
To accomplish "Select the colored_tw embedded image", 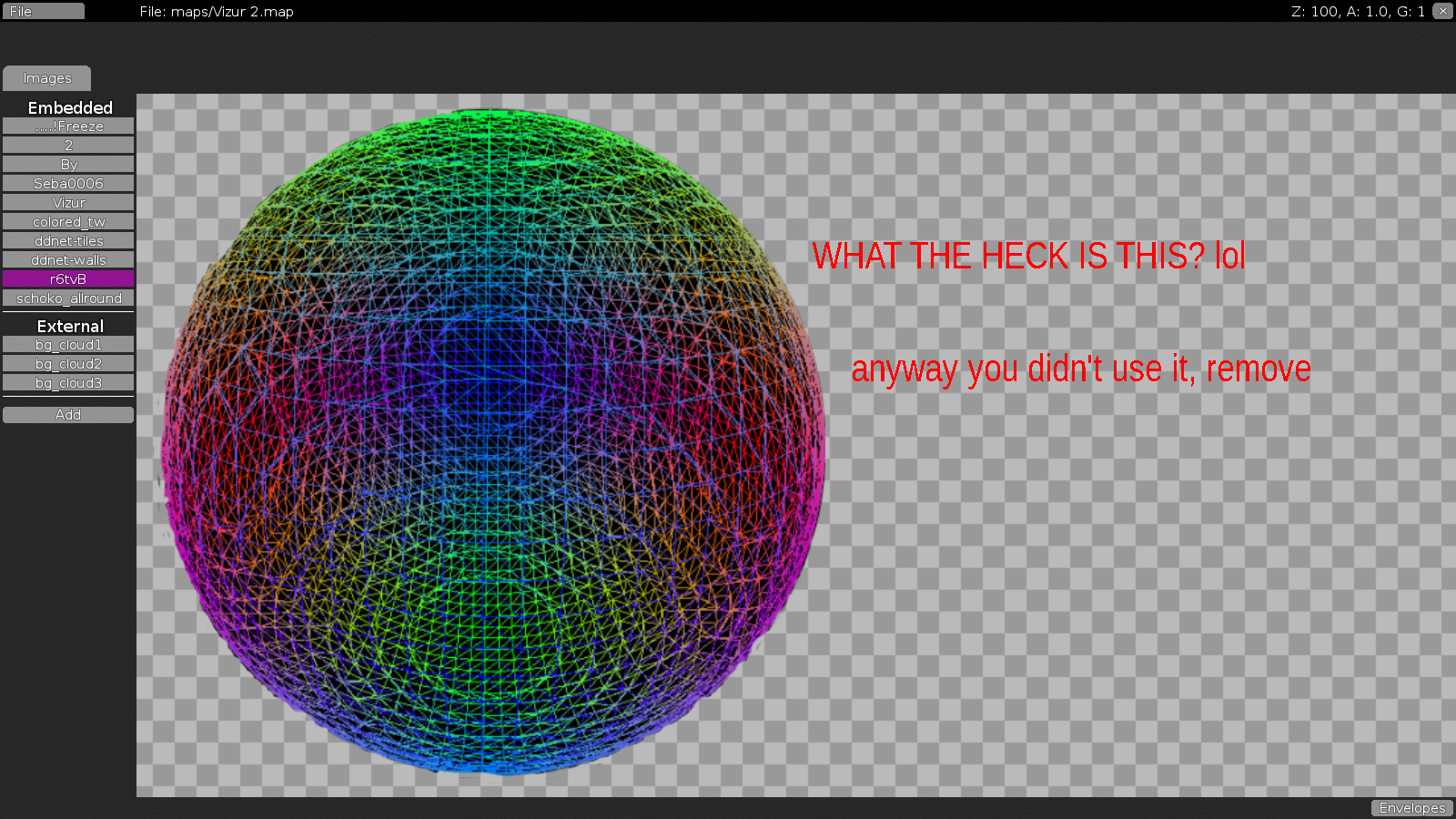I will point(67,221).
